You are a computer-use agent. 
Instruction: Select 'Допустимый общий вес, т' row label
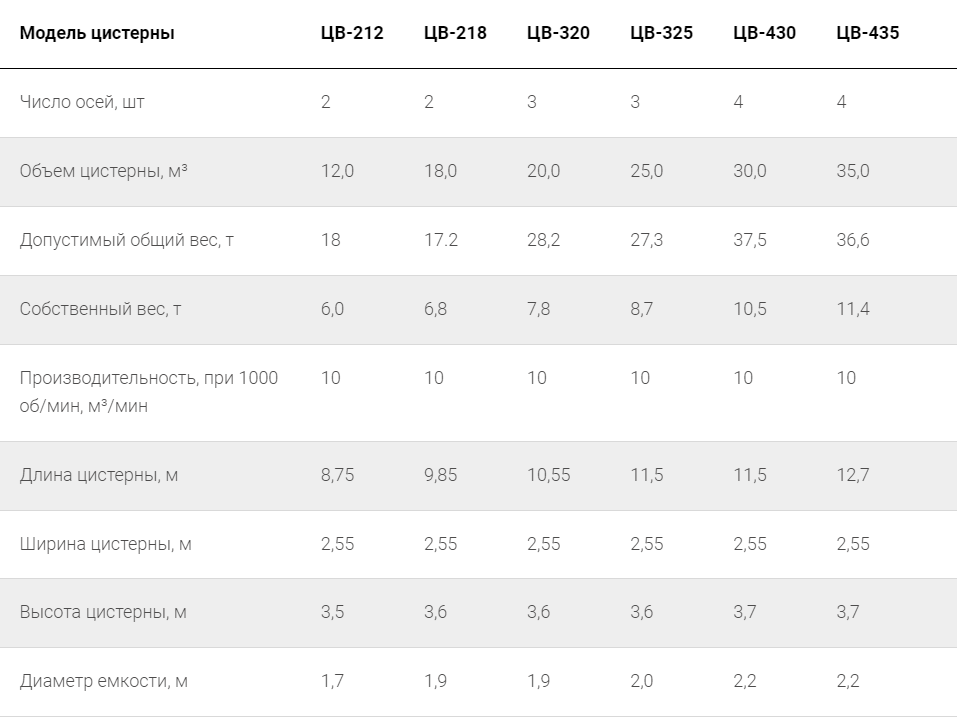coord(127,240)
